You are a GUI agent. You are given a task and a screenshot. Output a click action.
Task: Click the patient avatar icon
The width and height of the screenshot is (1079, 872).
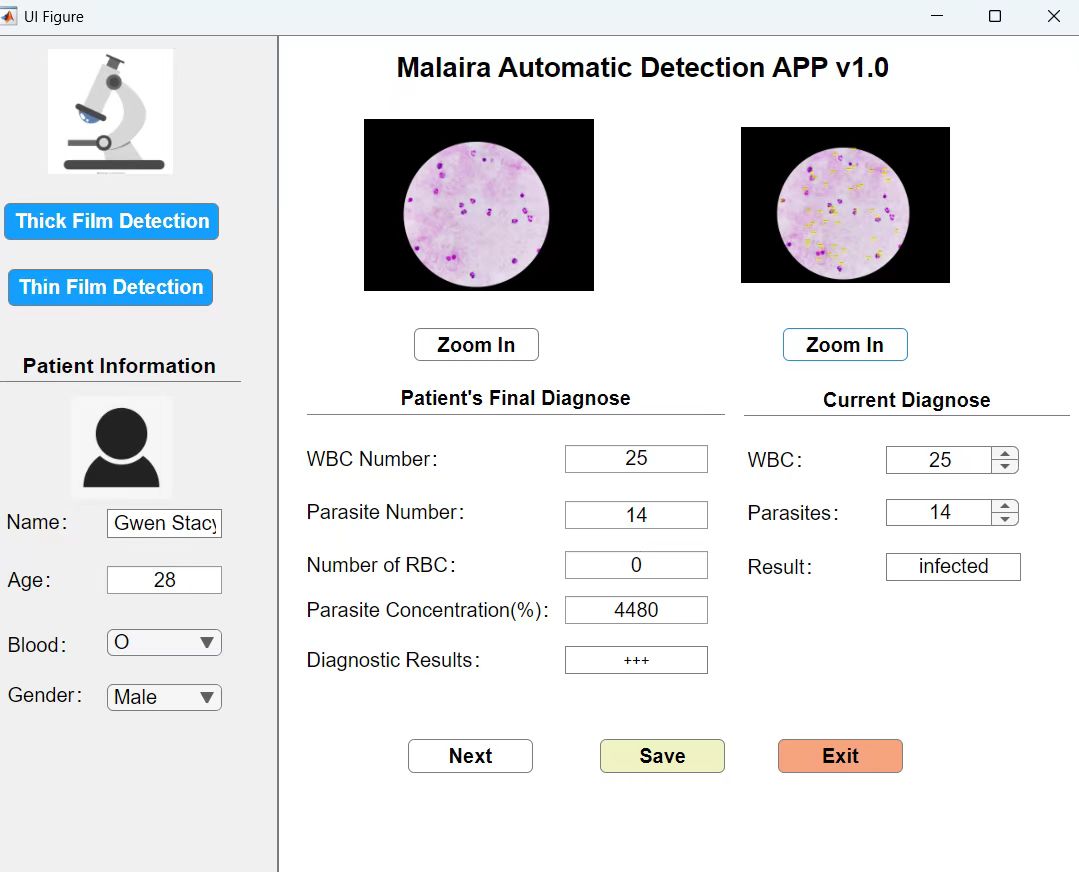(120, 444)
